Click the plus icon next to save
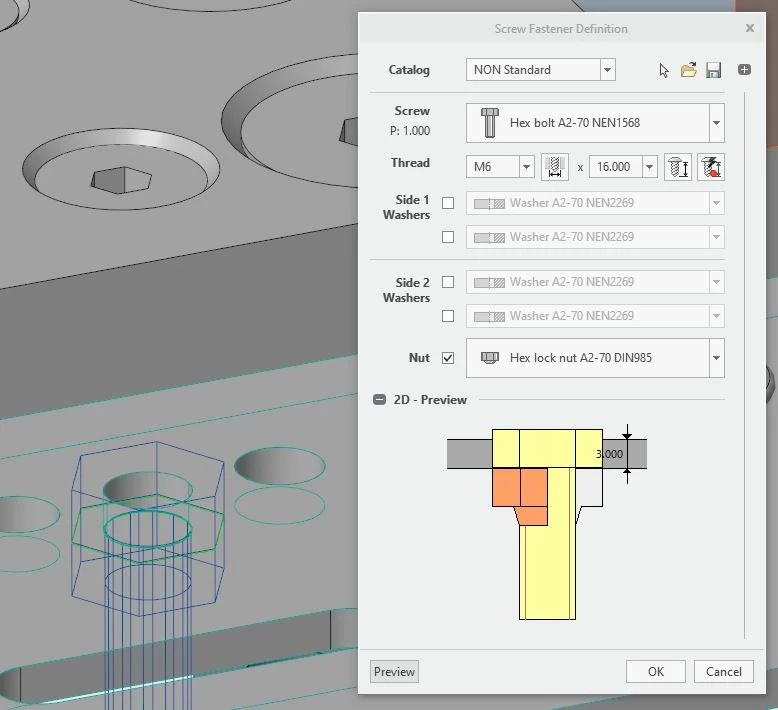 744,69
